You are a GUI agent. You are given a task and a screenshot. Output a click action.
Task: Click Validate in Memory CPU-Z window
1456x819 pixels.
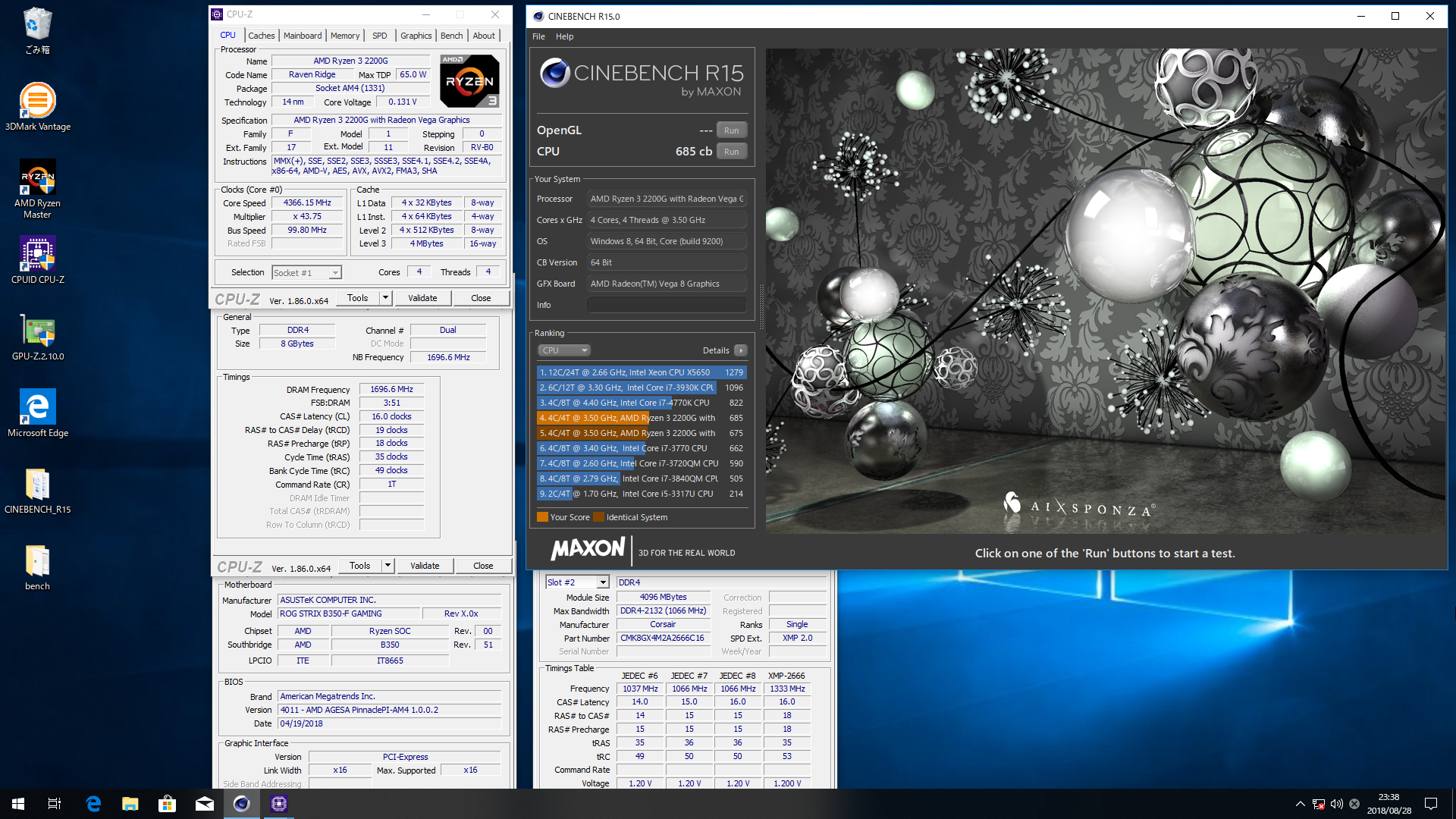(425, 566)
